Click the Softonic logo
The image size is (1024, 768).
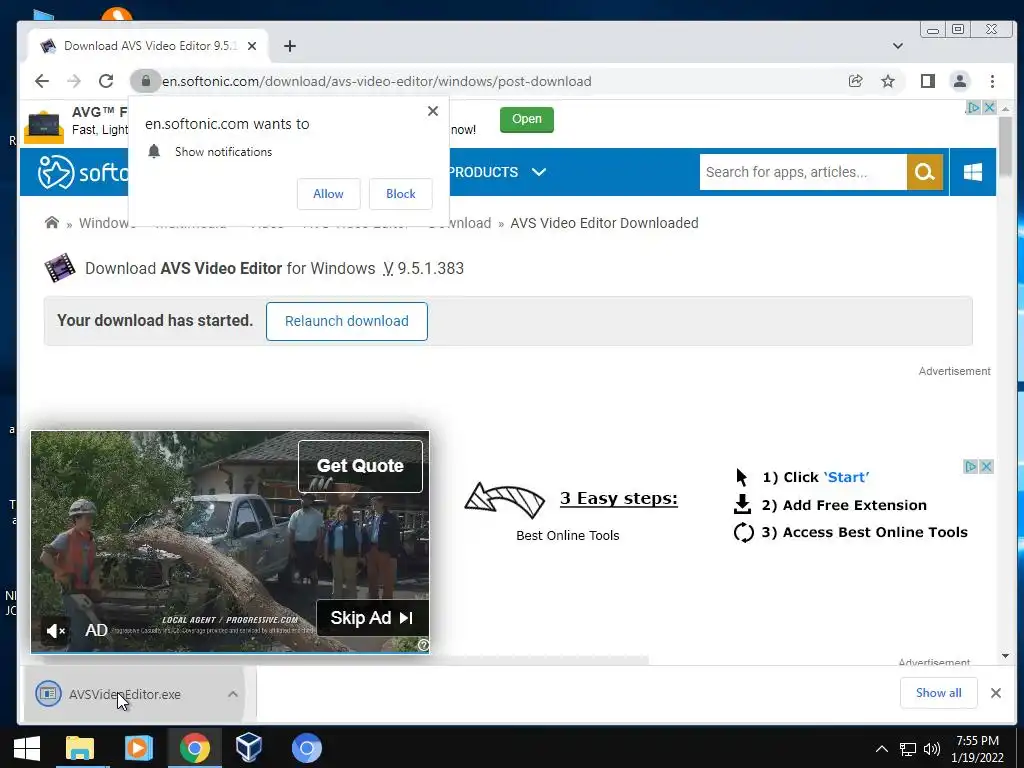tap(82, 172)
